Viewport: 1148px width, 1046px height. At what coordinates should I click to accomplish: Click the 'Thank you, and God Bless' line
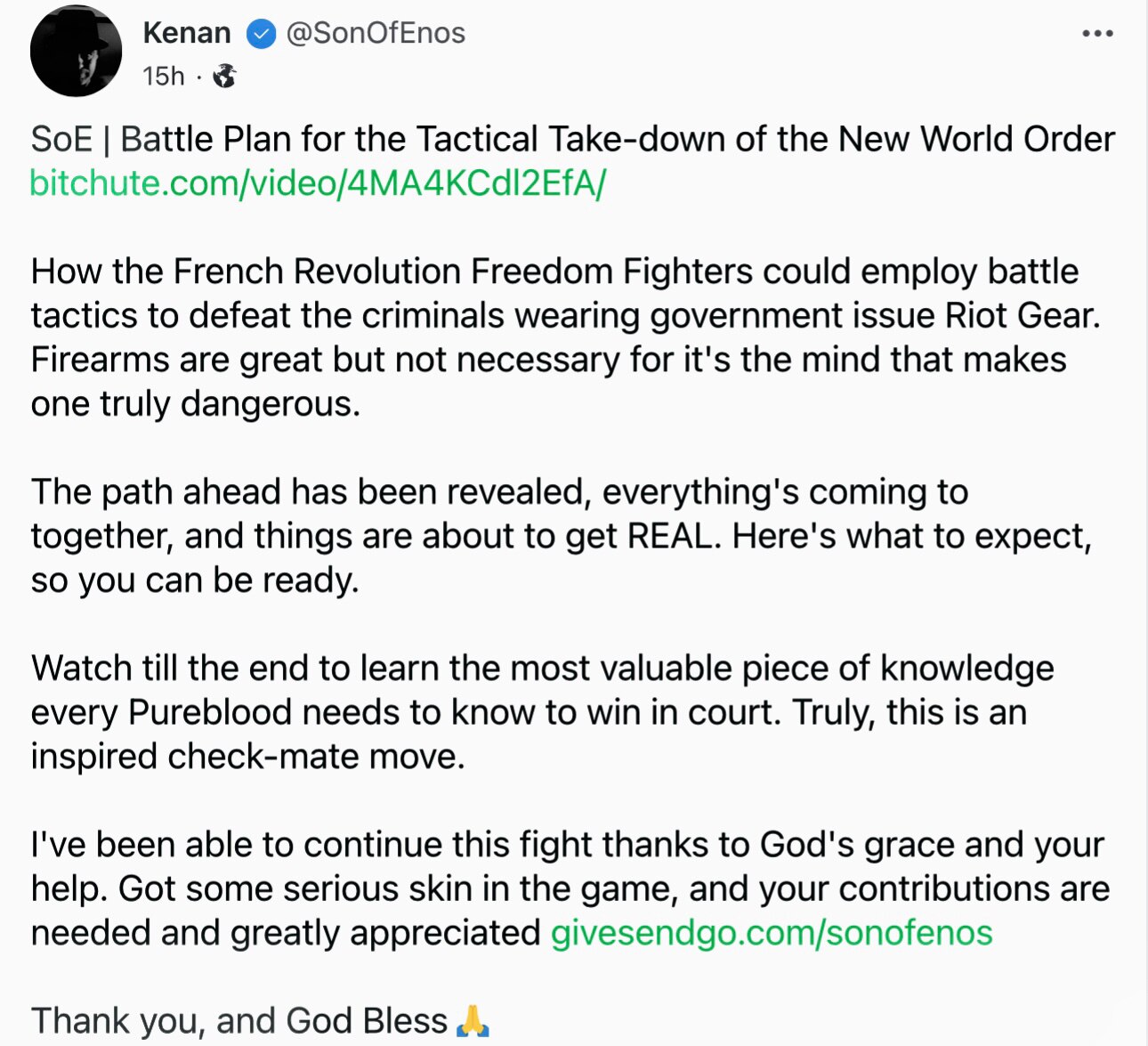pyautogui.click(x=238, y=1021)
